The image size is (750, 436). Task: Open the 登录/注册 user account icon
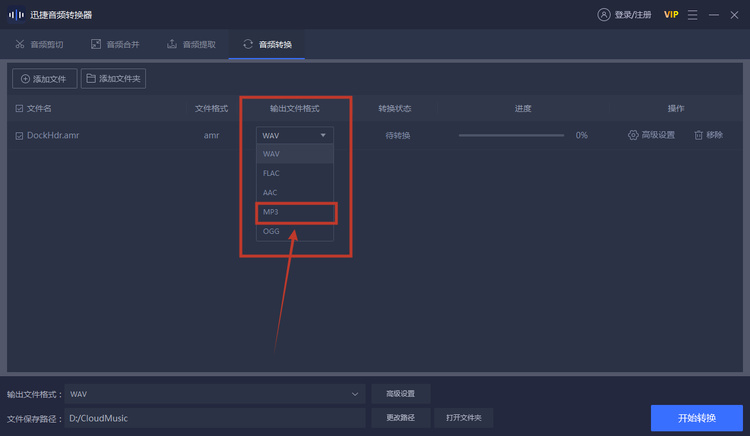pyautogui.click(x=604, y=15)
